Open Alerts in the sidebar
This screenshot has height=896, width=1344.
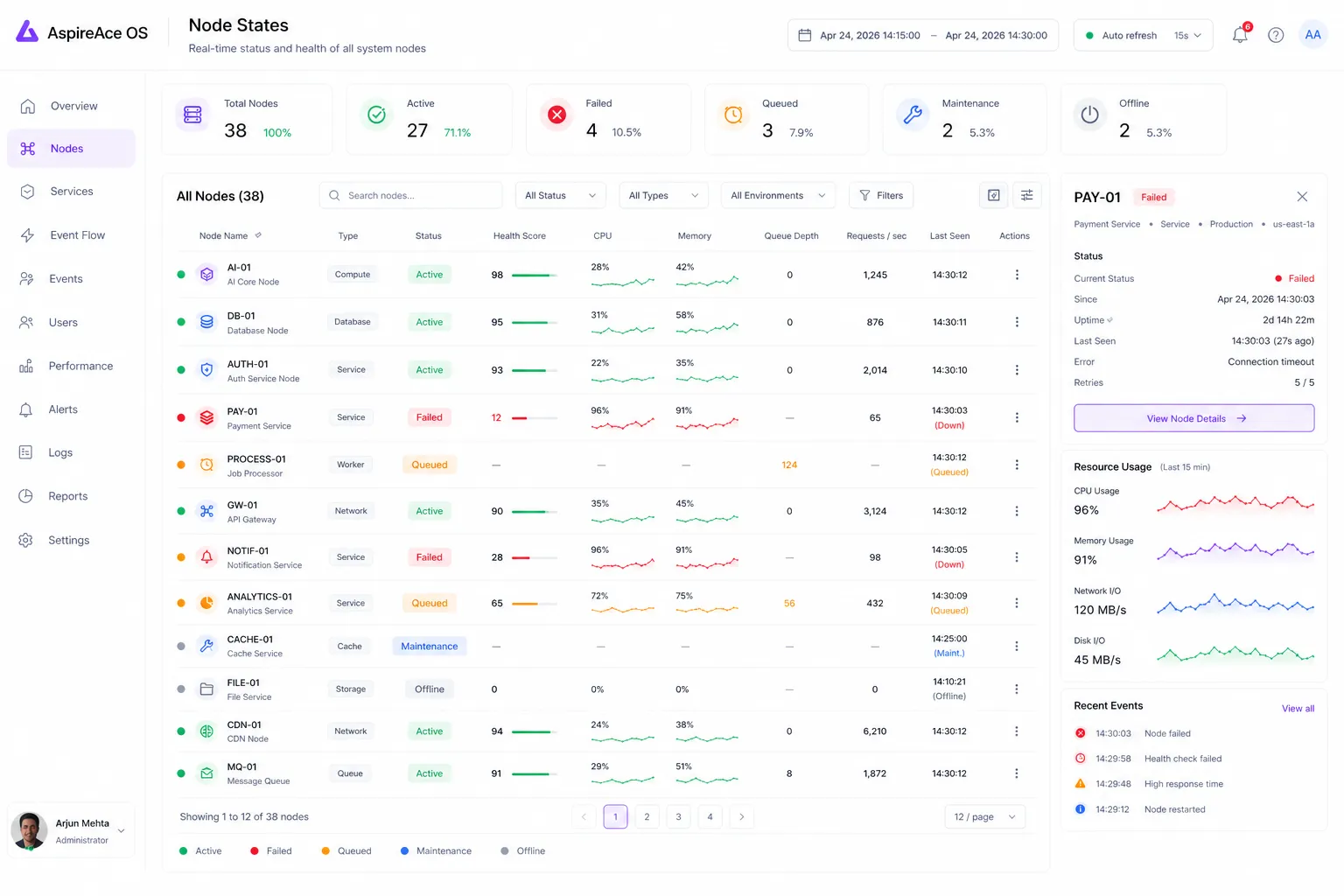[x=72, y=409]
